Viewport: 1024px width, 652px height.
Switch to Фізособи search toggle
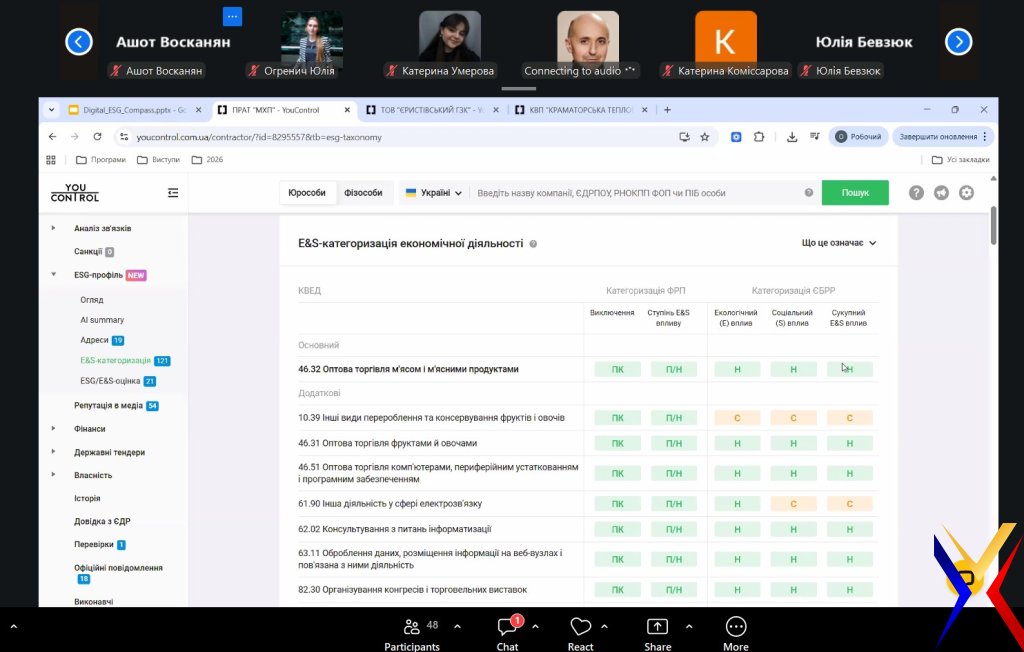(x=364, y=193)
